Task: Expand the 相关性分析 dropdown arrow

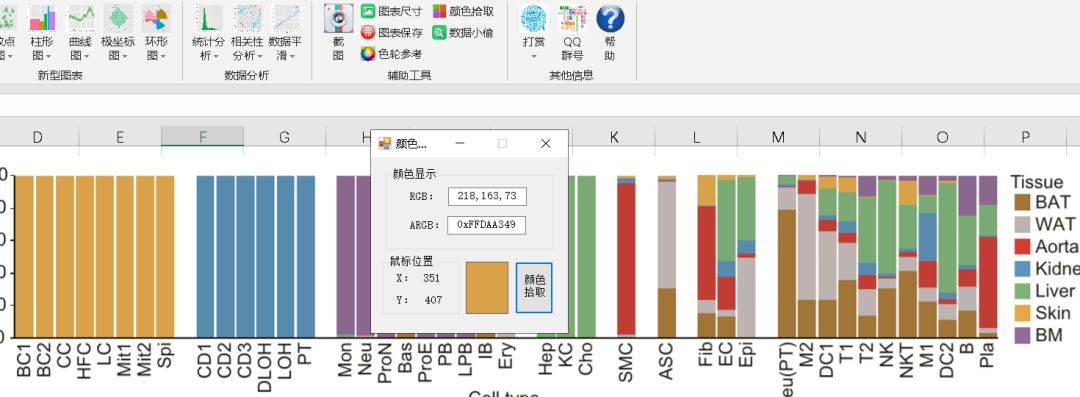Action: (x=260, y=56)
